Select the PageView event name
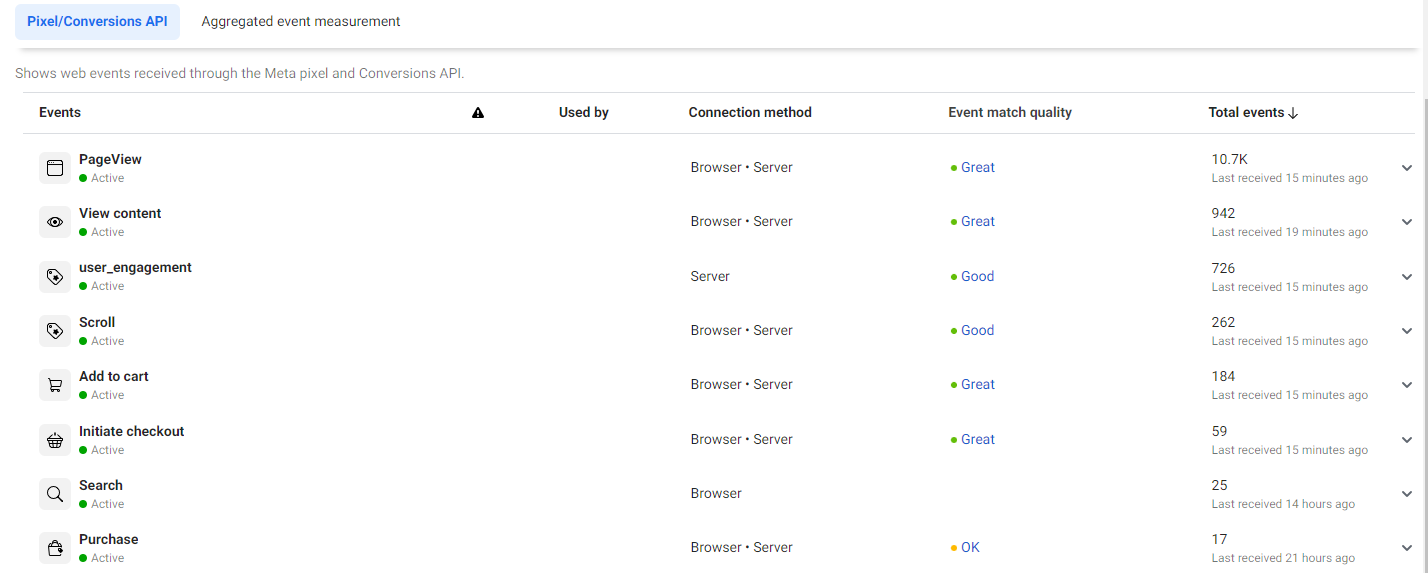Image resolution: width=1428 pixels, height=573 pixels. pyautogui.click(x=110, y=159)
